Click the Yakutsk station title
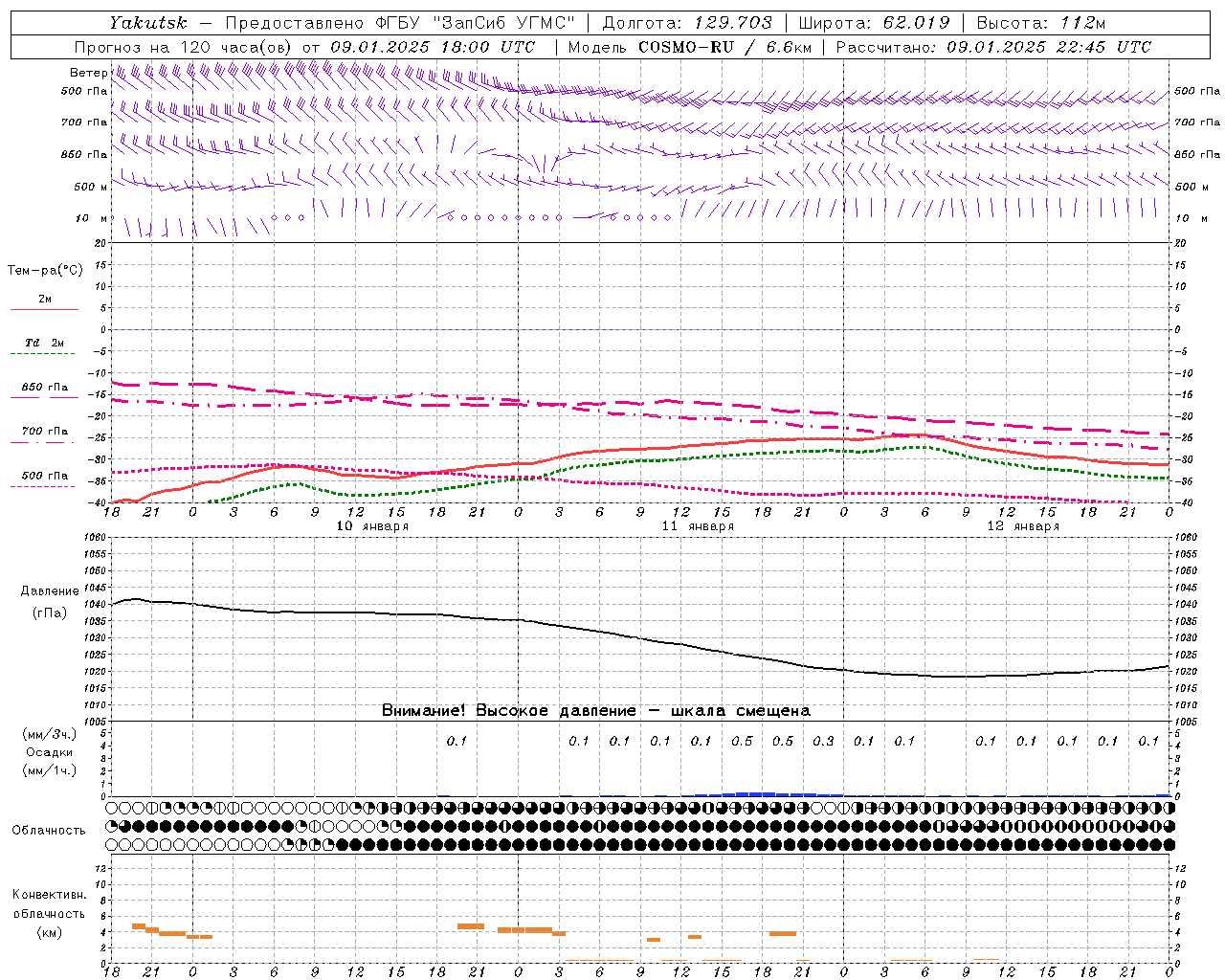 [x=148, y=23]
